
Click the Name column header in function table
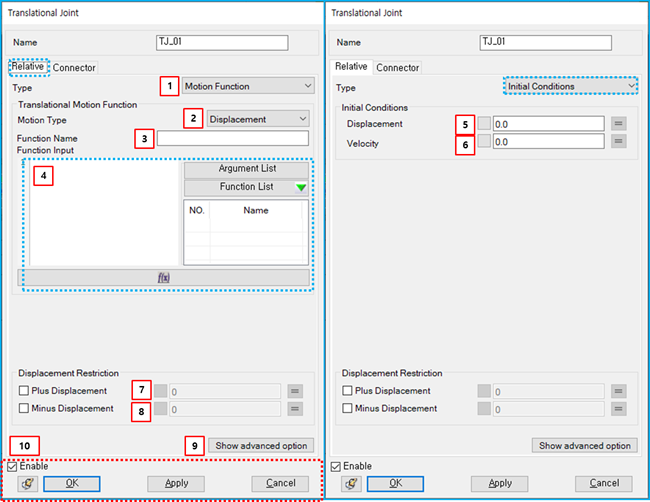[256, 210]
